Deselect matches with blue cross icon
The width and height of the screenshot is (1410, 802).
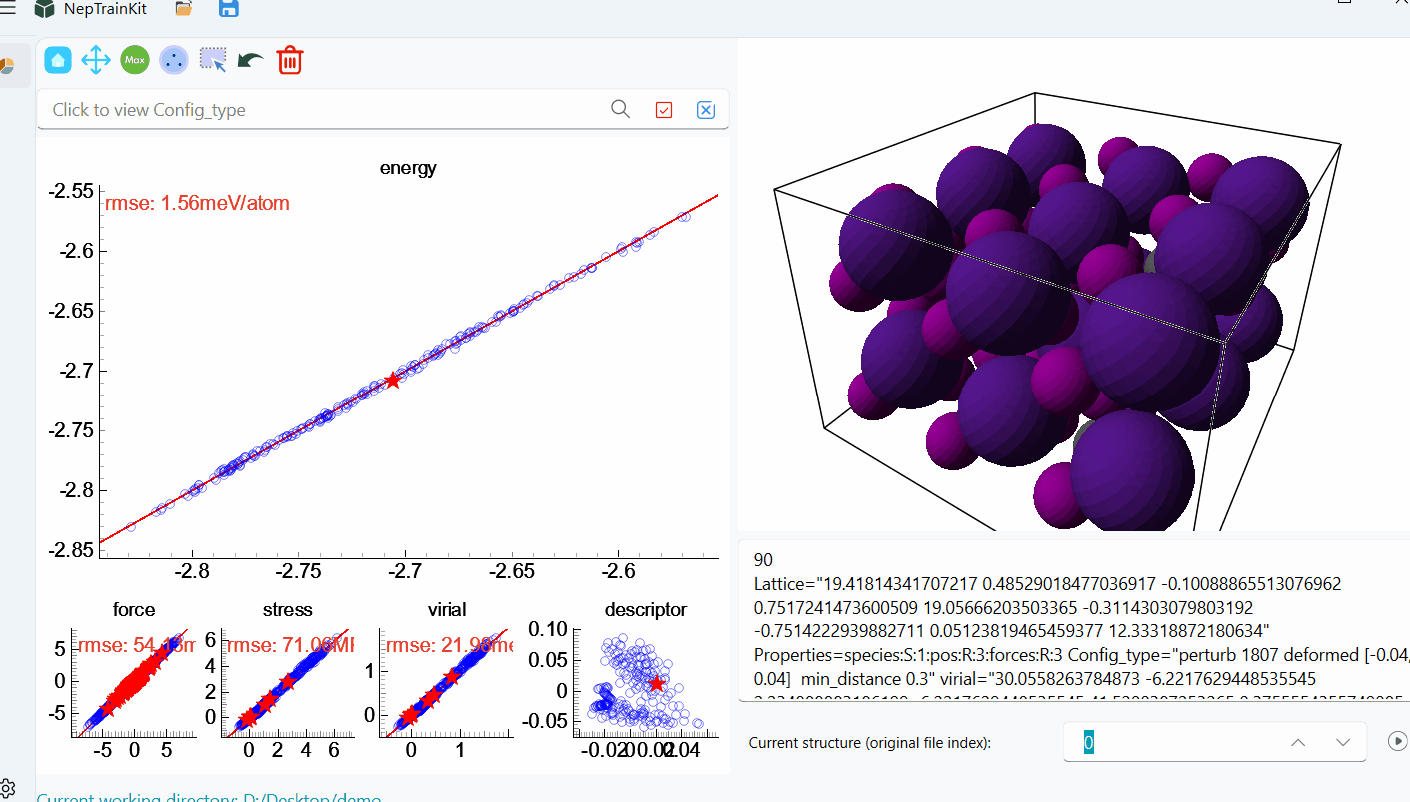click(706, 110)
